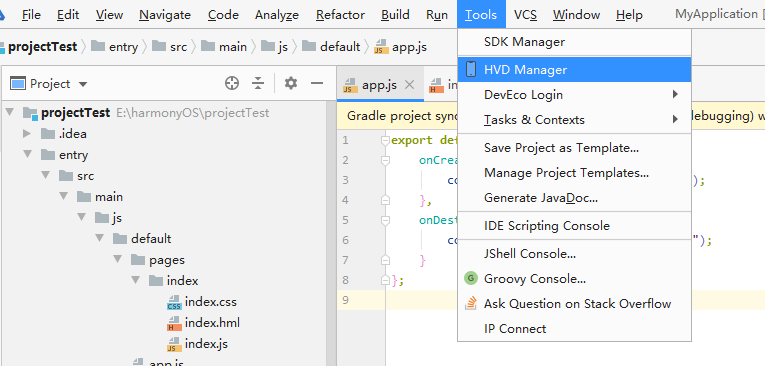Select index.html in the project tree
The image size is (765, 366).
click(x=212, y=323)
